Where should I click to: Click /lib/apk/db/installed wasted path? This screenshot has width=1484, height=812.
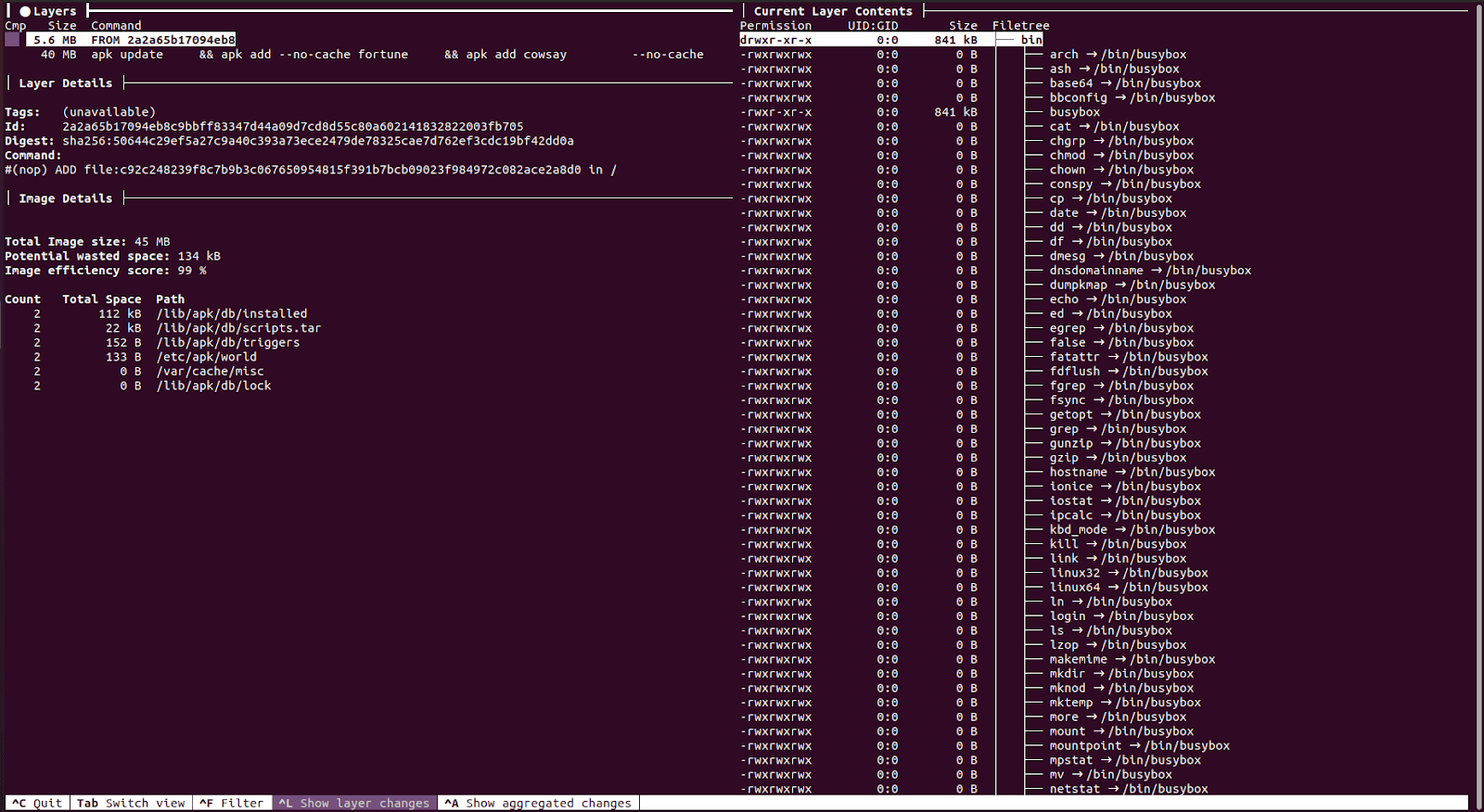(232, 314)
